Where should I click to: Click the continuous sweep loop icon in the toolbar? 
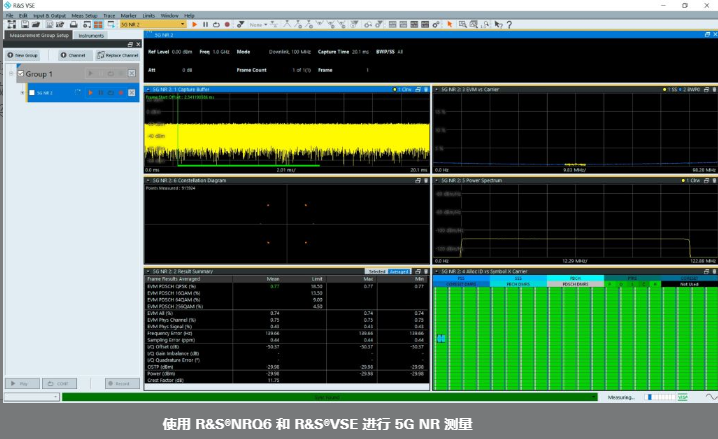pos(216,24)
